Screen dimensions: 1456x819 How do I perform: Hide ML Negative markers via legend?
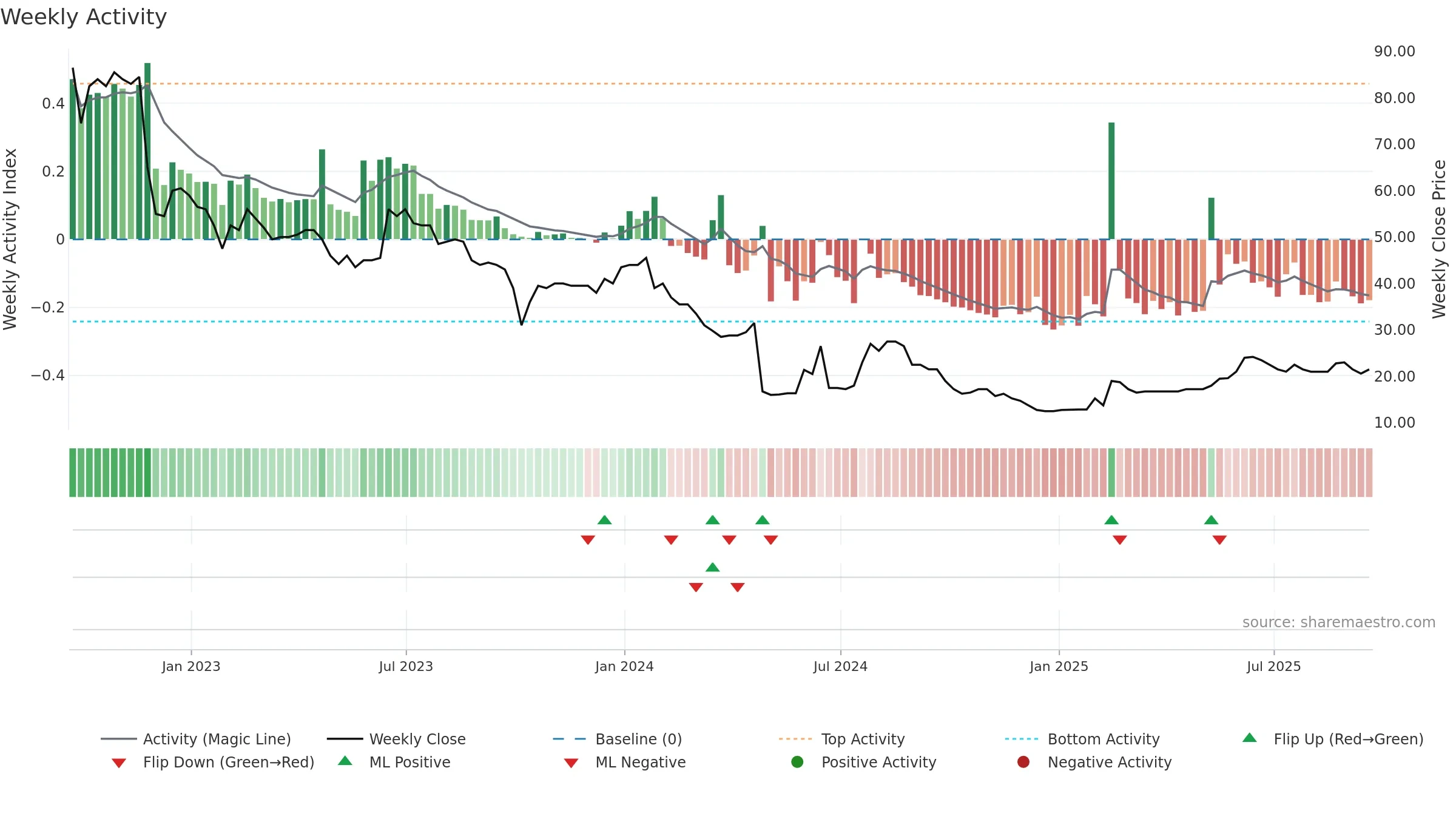coord(625,762)
